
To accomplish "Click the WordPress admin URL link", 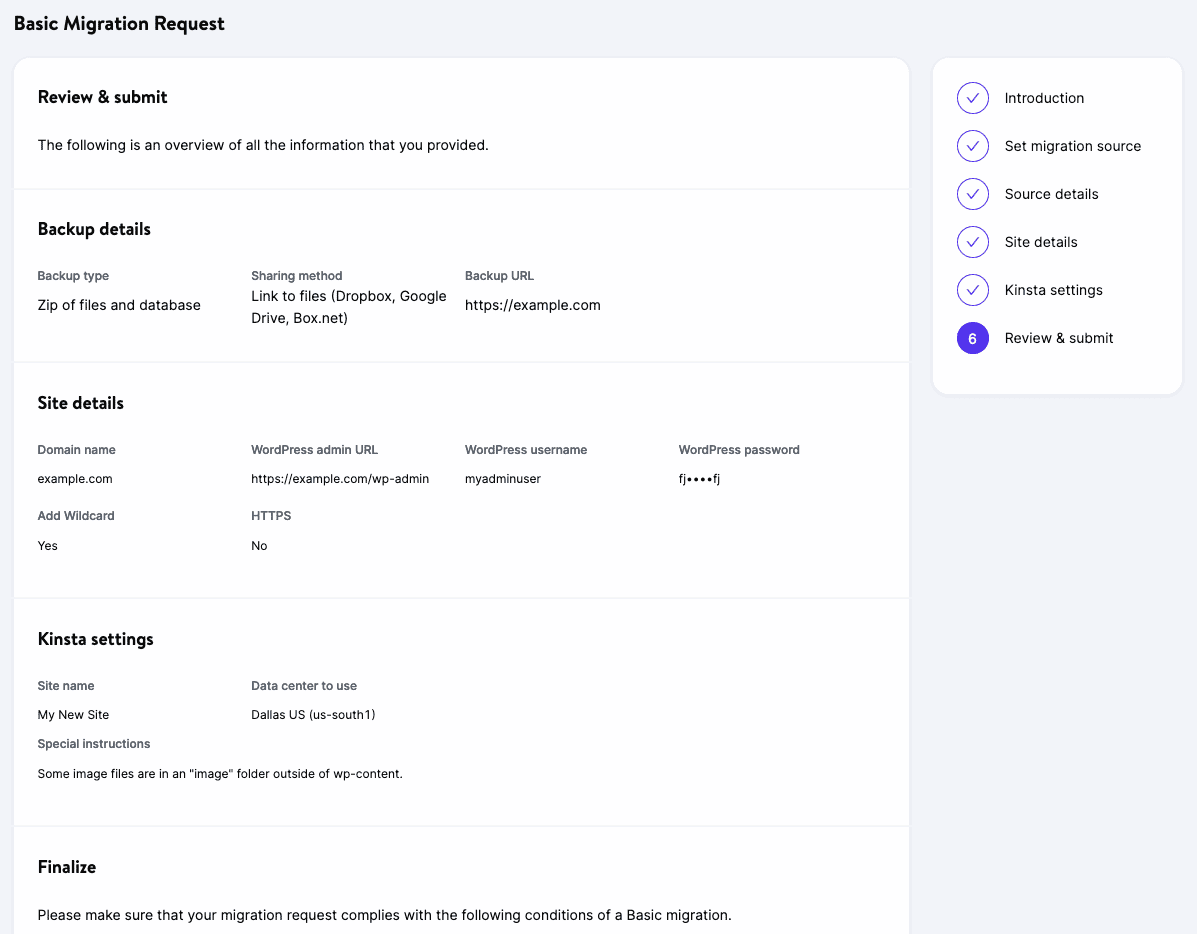I will [340, 479].
